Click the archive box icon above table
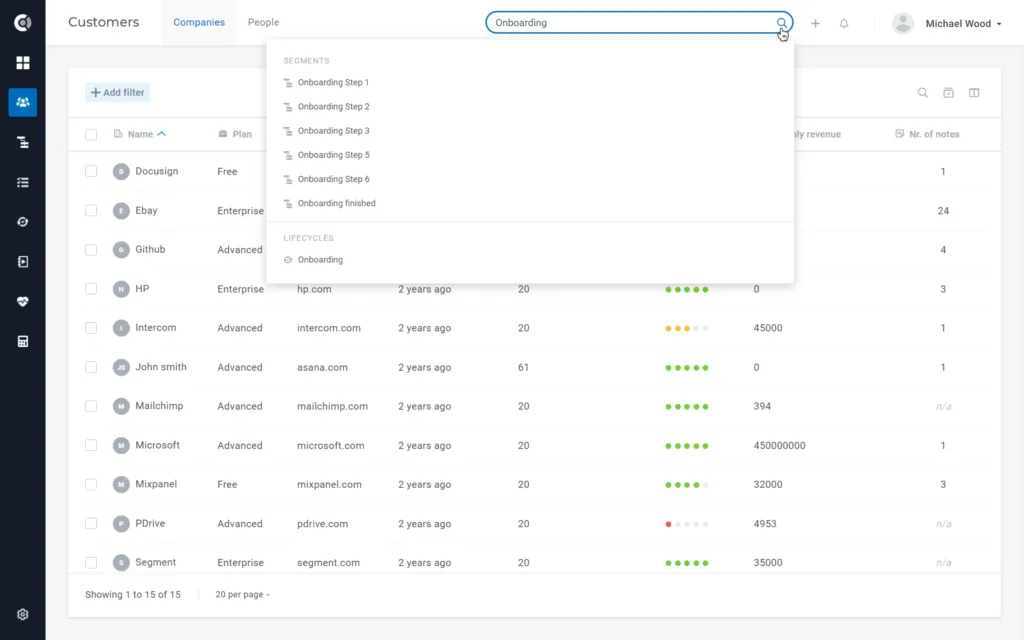Viewport: 1024px width, 640px height. 948,93
